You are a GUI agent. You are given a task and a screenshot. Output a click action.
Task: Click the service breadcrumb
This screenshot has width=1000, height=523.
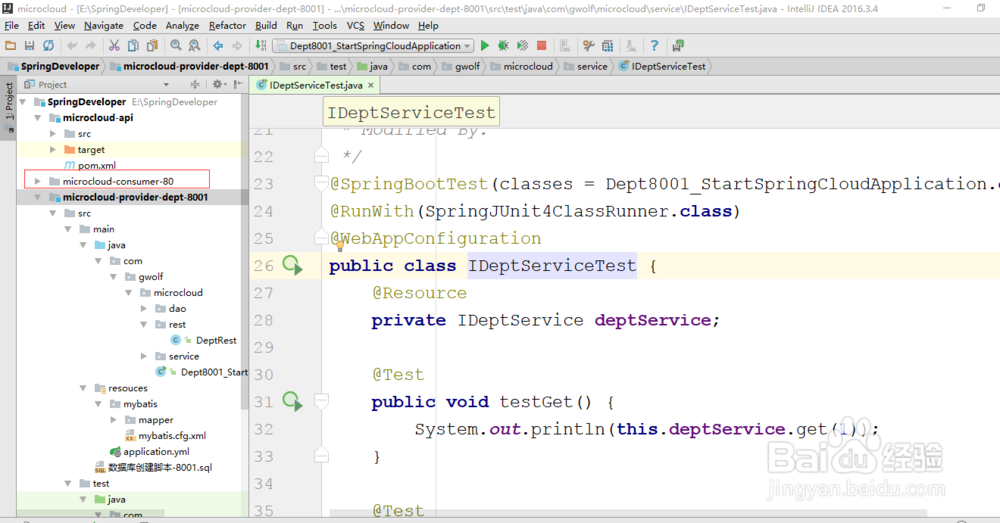586,66
